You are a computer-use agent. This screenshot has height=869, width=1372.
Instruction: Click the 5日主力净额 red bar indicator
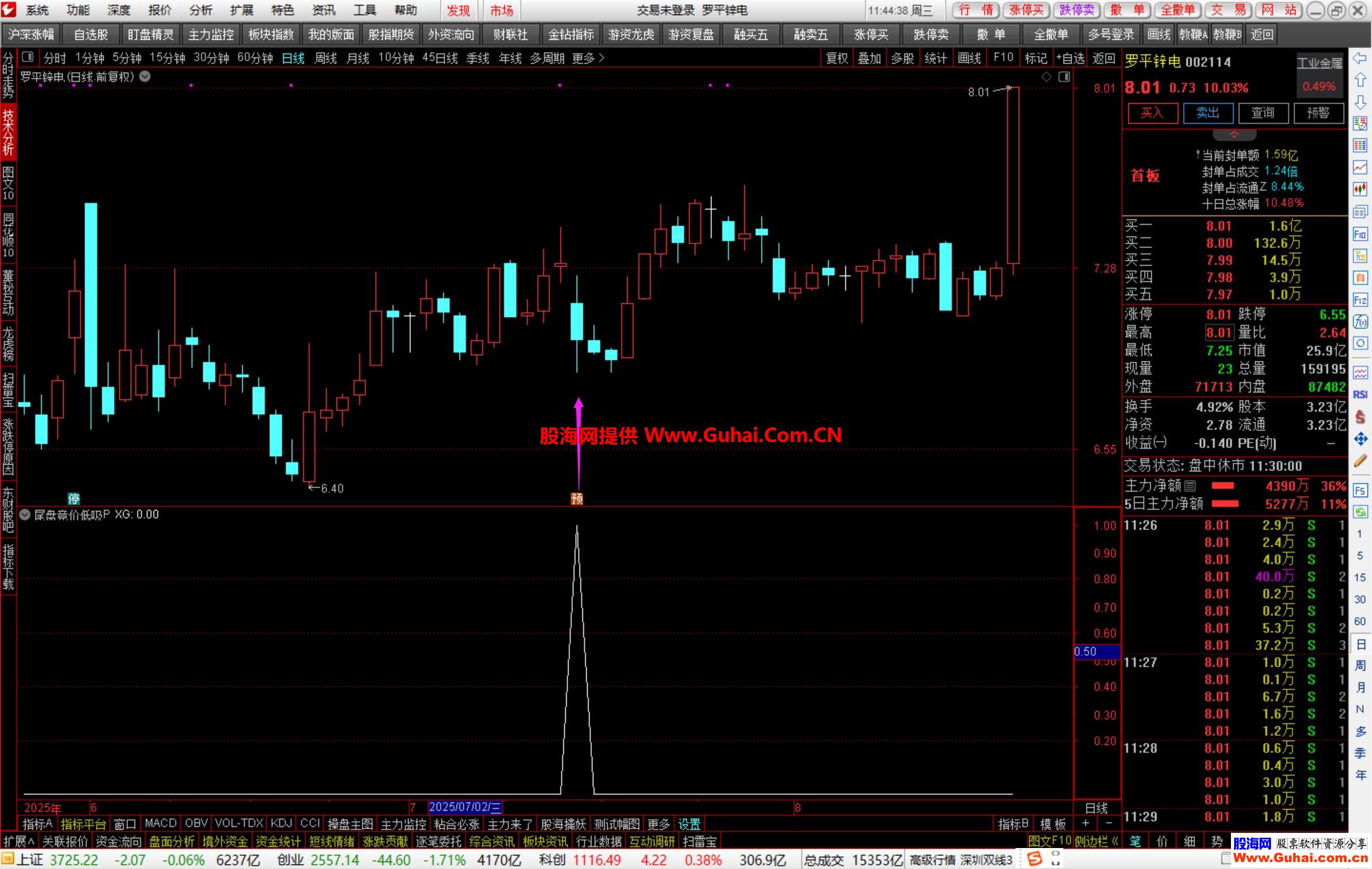click(x=1226, y=504)
